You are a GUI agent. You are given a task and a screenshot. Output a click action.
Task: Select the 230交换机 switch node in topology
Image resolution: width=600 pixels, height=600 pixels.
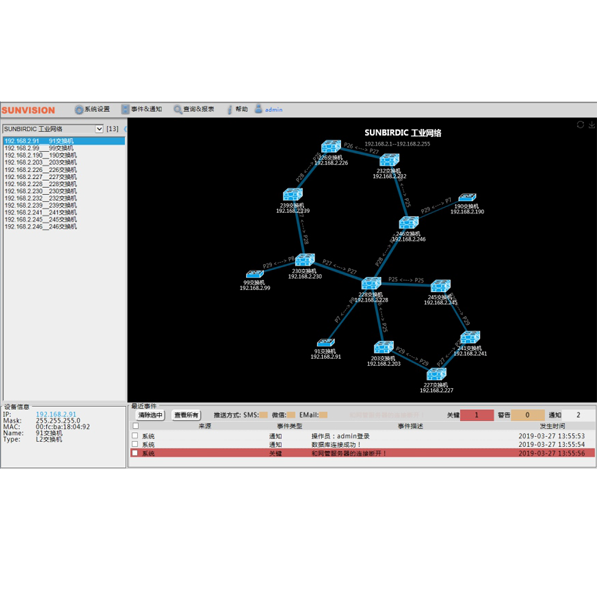305,260
